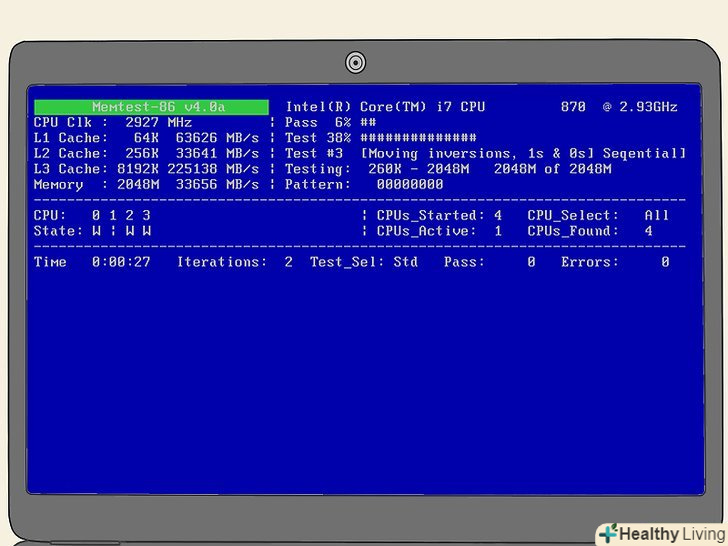Image resolution: width=728 pixels, height=546 pixels.
Task: Click the L2 Cache speed '33641 MB/s'
Action: click(x=217, y=153)
